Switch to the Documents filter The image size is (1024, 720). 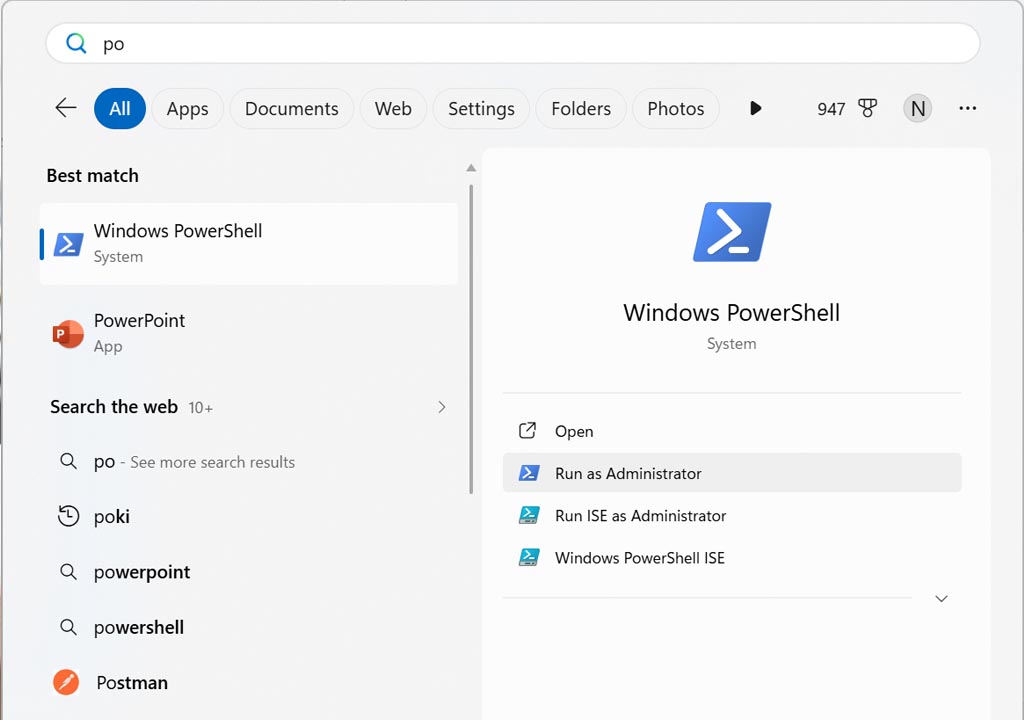(291, 108)
